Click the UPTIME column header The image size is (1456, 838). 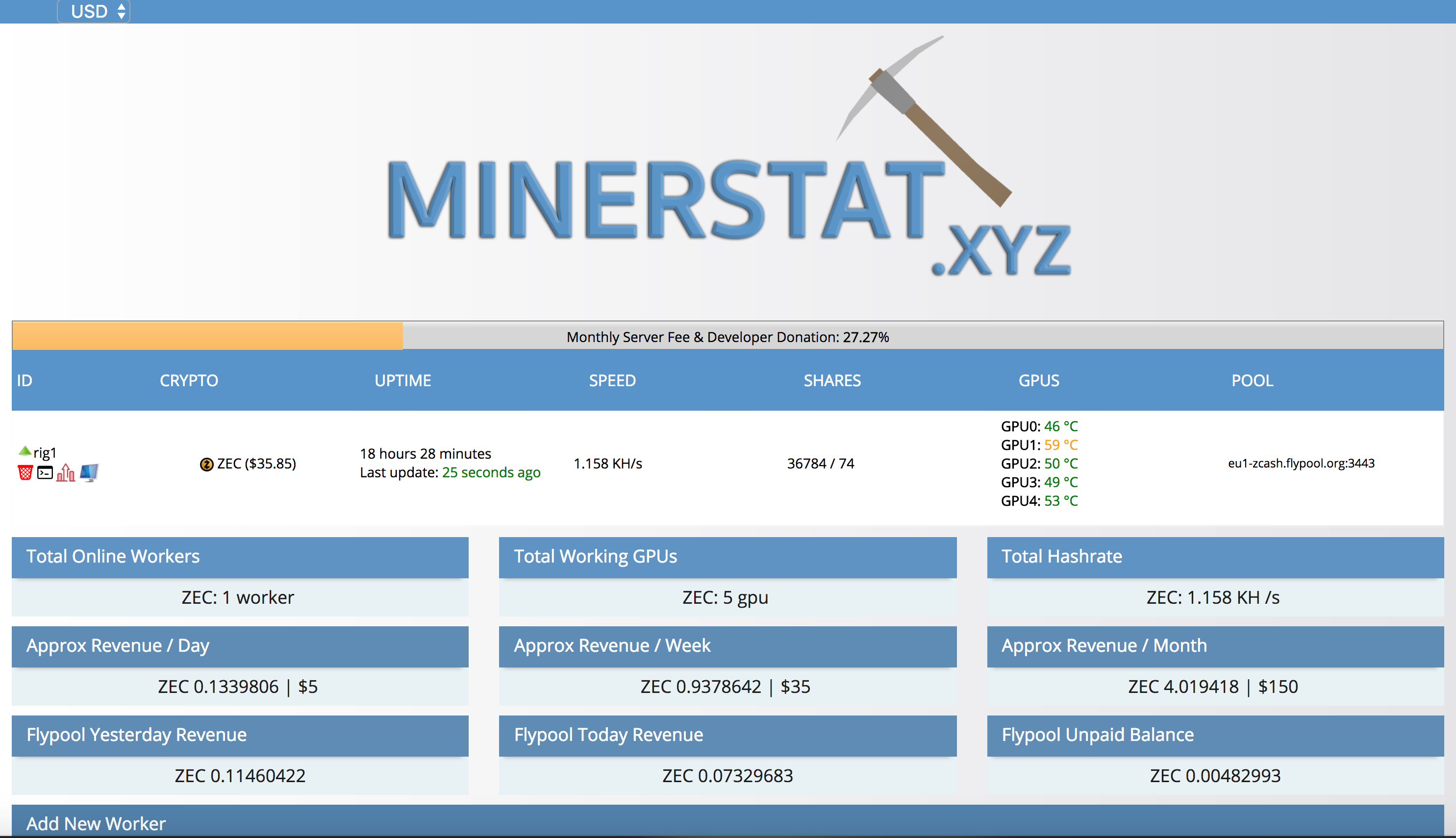coord(403,380)
